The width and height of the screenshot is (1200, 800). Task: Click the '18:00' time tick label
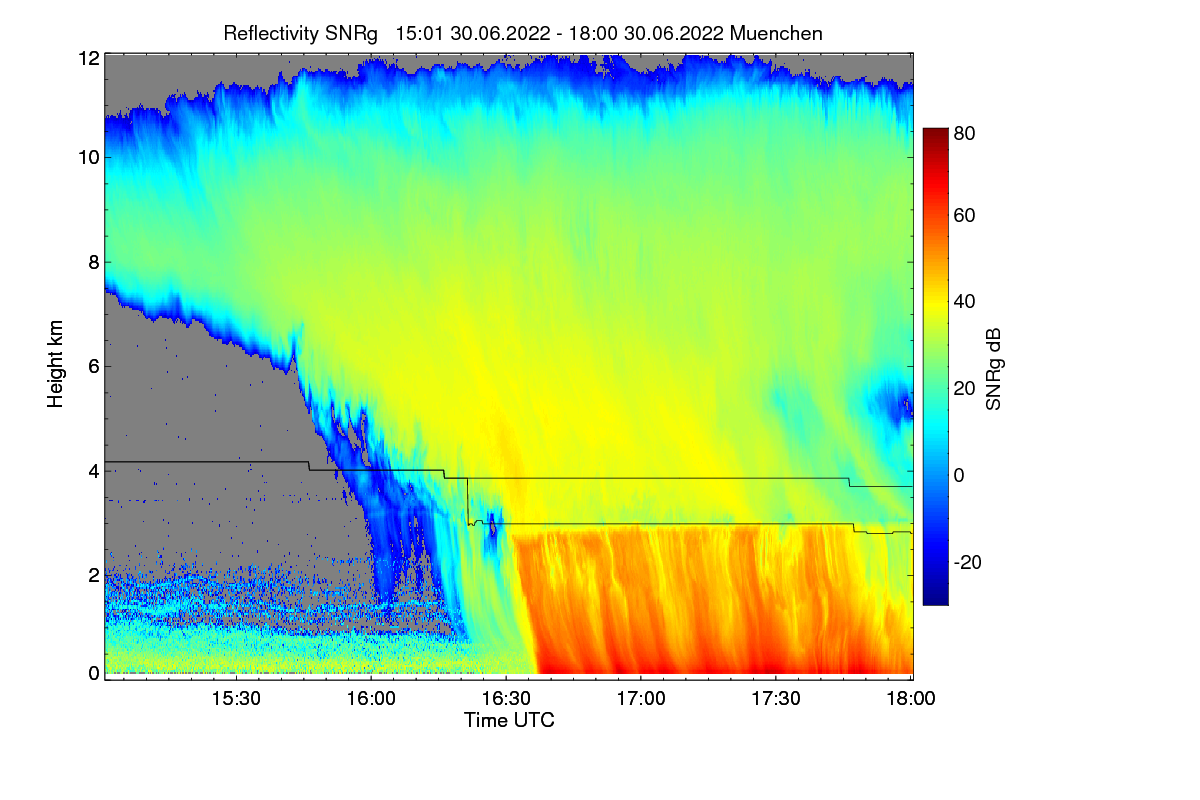(x=911, y=699)
